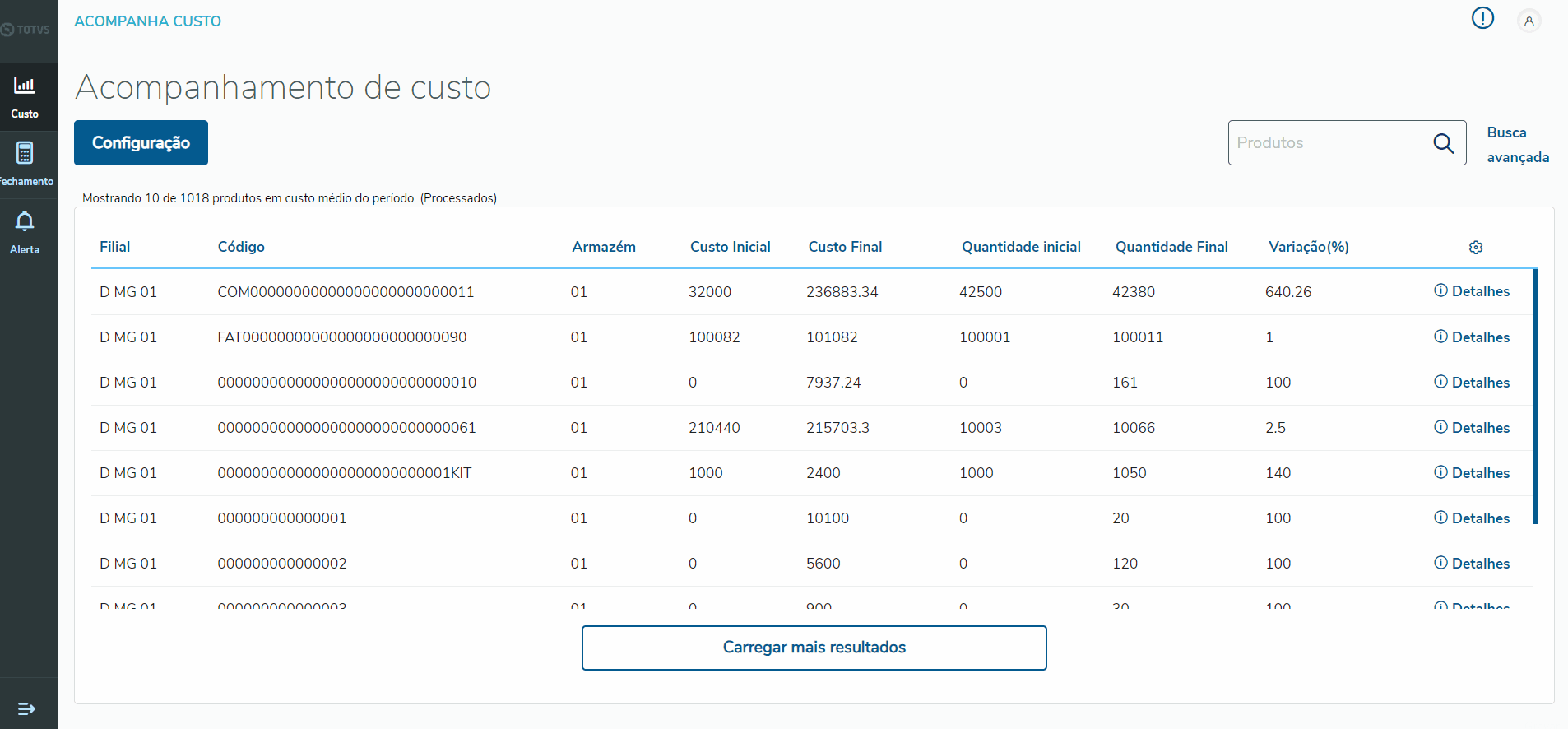Viewport: 1568px width, 729px height.
Task: Open Detalhes for code ending 0061
Action: pyautogui.click(x=1472, y=428)
